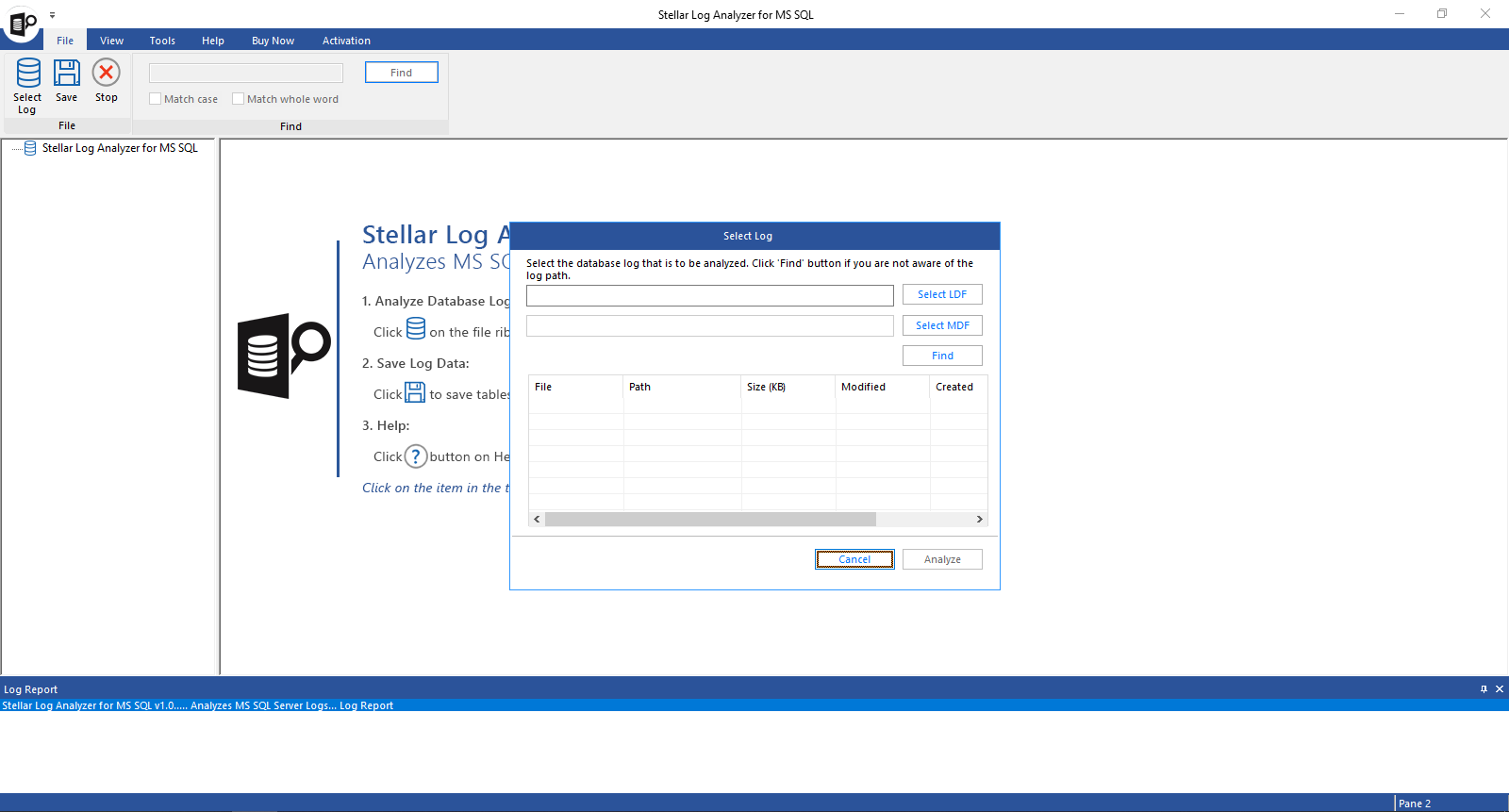Click the horizontal scrollbar thumb in file list

pos(710,520)
